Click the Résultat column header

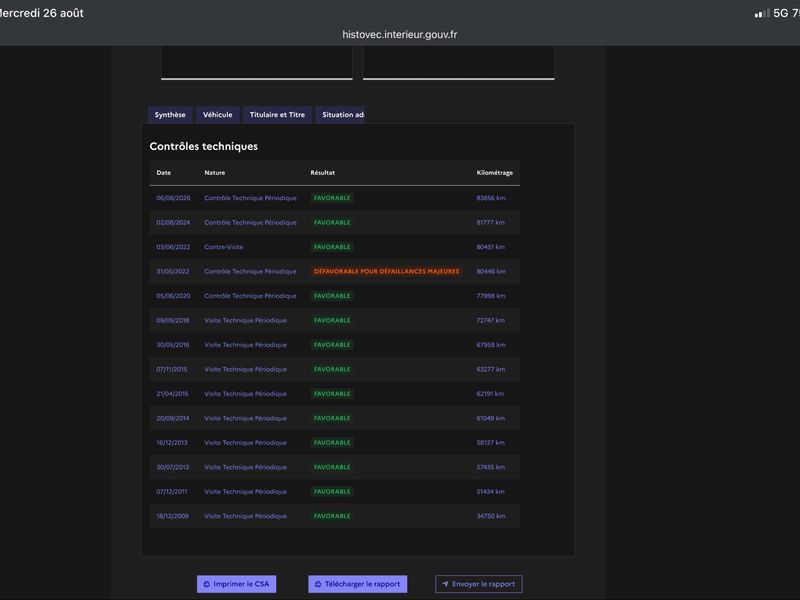click(x=322, y=172)
